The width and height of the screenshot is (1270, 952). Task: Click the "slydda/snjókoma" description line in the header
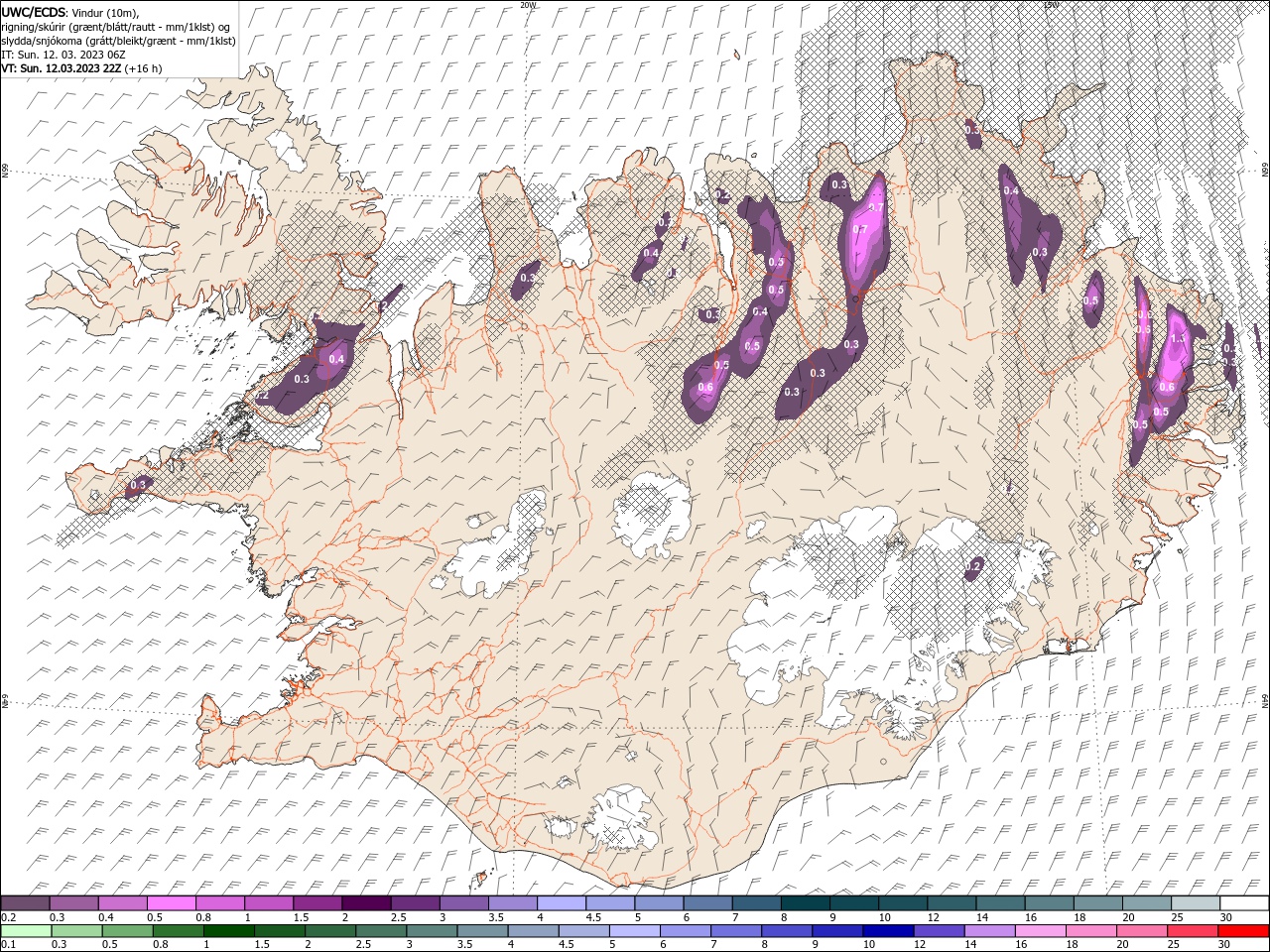pos(119,41)
